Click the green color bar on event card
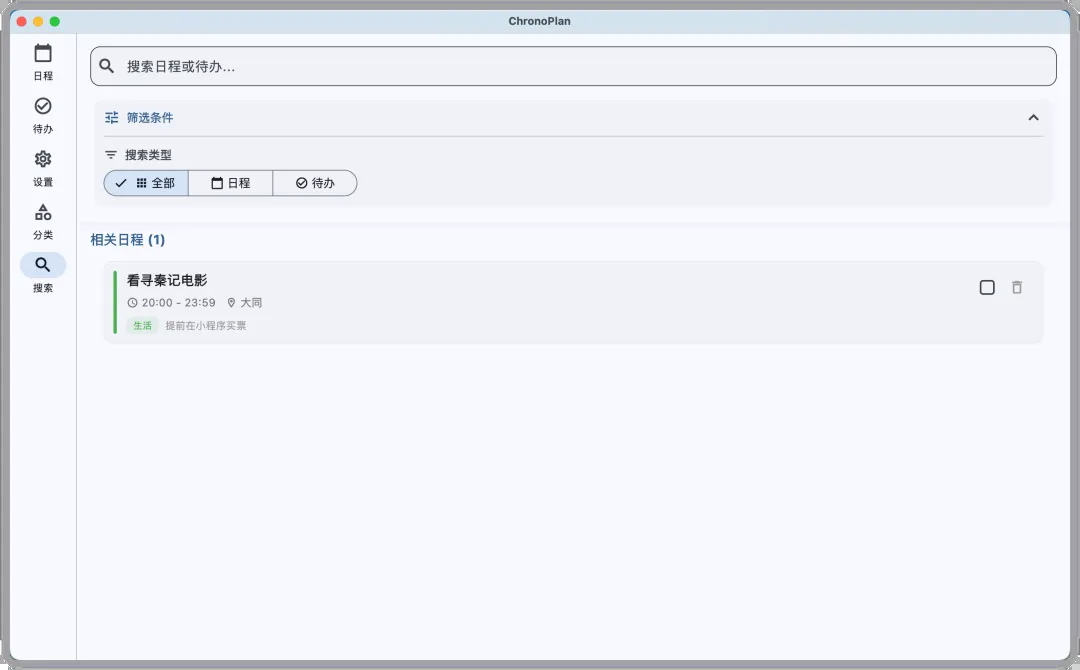This screenshot has width=1080, height=670. (x=115, y=302)
